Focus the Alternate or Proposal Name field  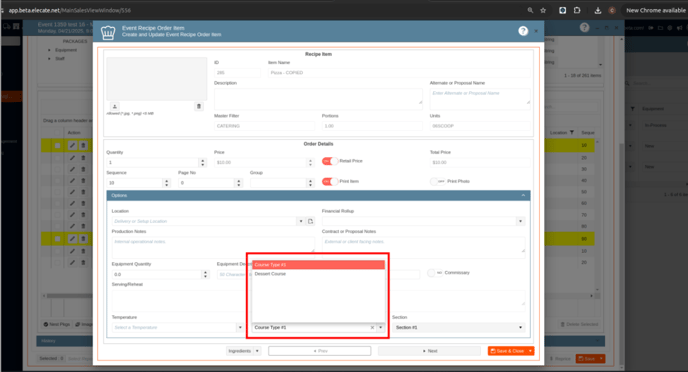[480, 99]
